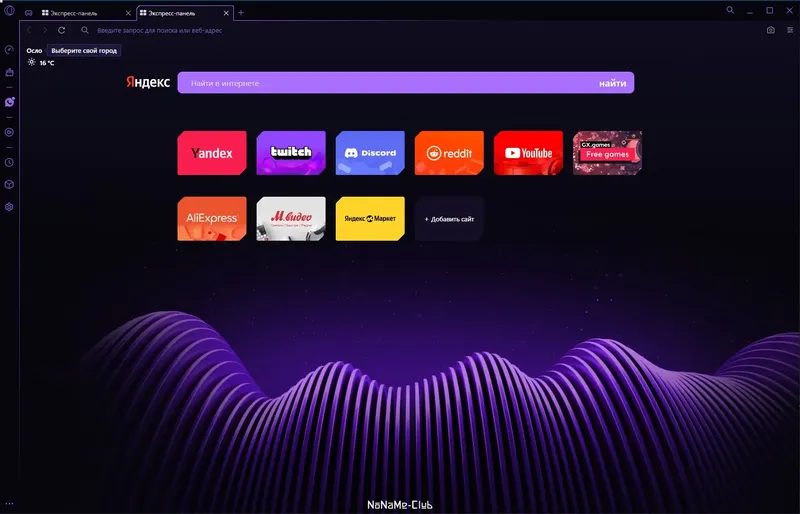Open the Yandex speed dial tile

pos(212,153)
